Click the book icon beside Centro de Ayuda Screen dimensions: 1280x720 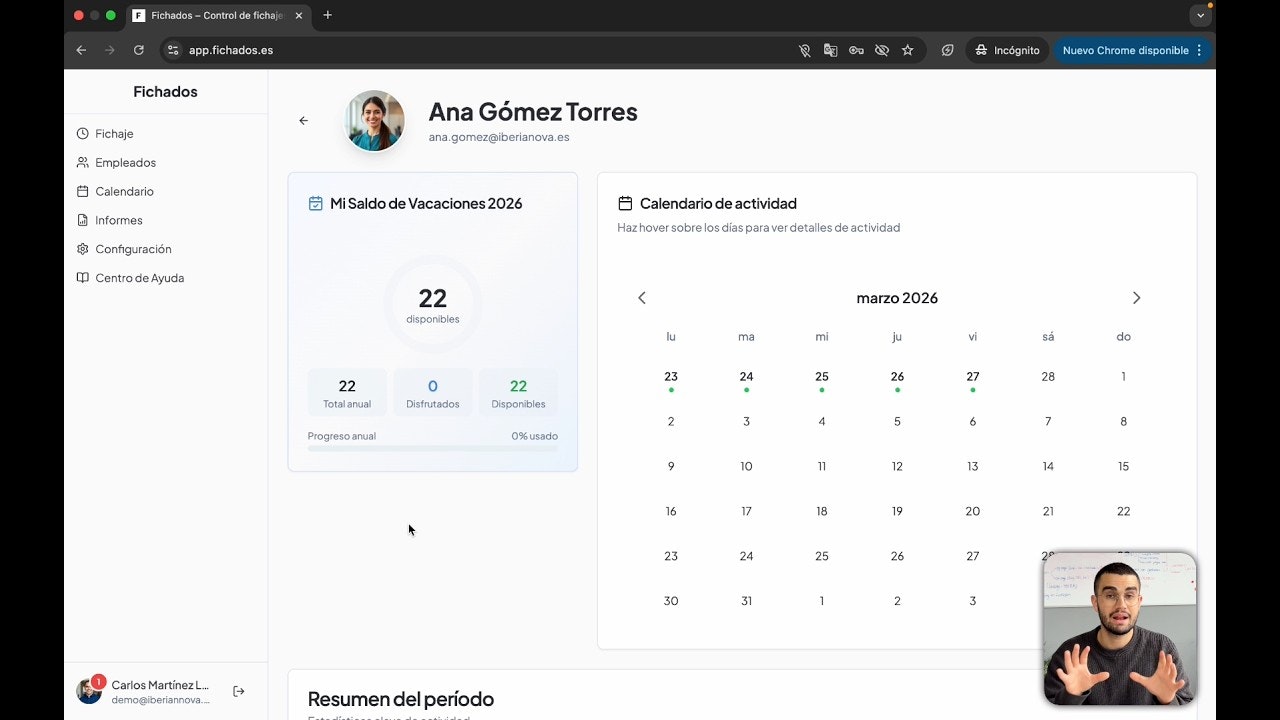pyautogui.click(x=83, y=279)
